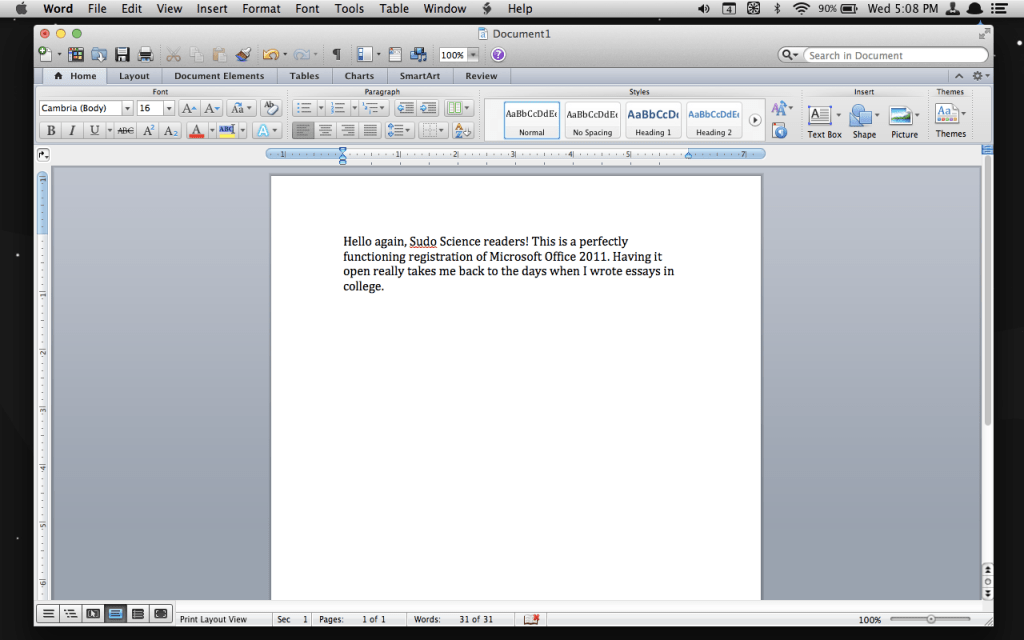Image resolution: width=1024 pixels, height=640 pixels.
Task: Print the document using the printer icon
Action: coord(145,54)
